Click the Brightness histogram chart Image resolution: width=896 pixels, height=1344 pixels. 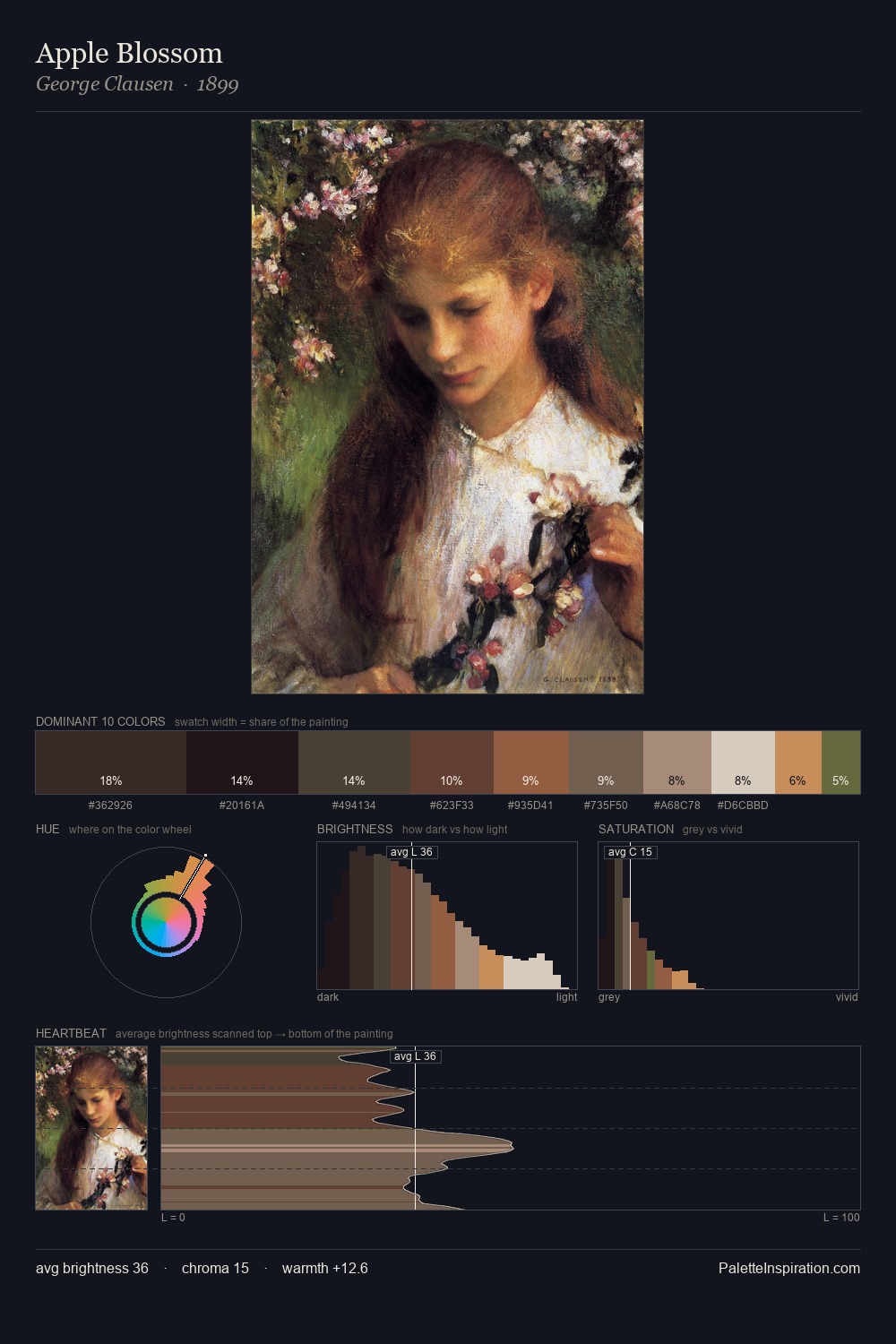[x=447, y=916]
